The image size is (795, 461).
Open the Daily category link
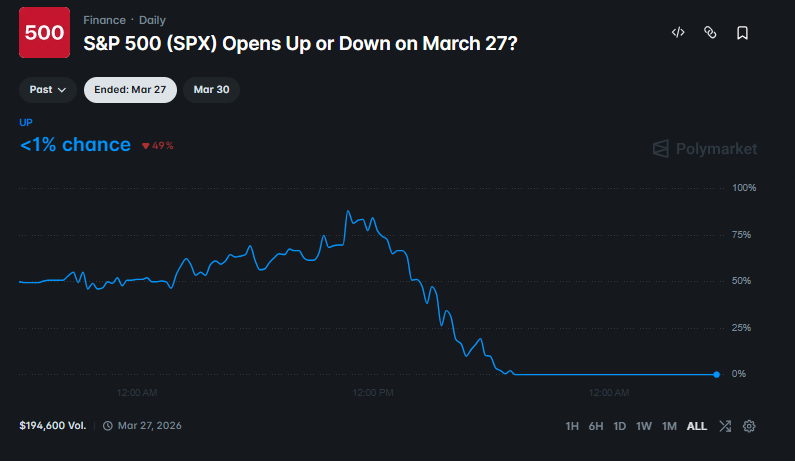(x=153, y=20)
